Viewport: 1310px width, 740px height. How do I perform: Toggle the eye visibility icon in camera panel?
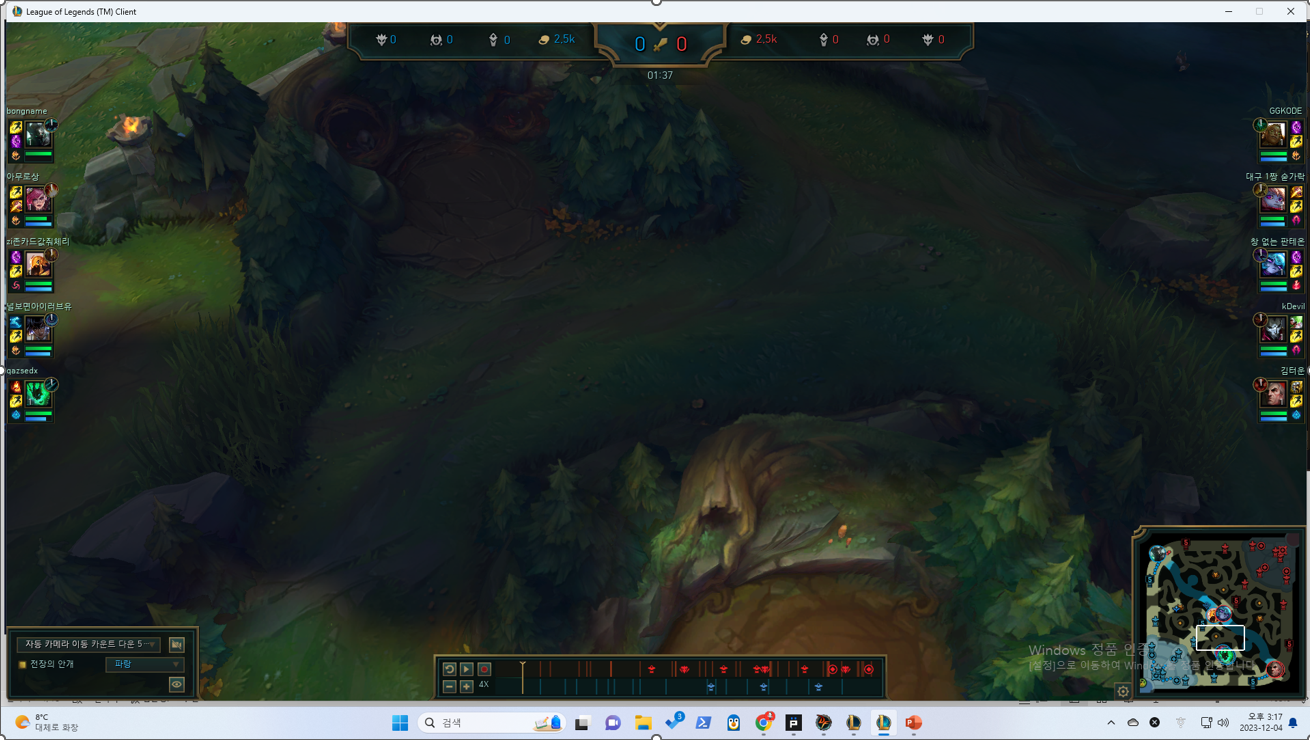click(176, 684)
